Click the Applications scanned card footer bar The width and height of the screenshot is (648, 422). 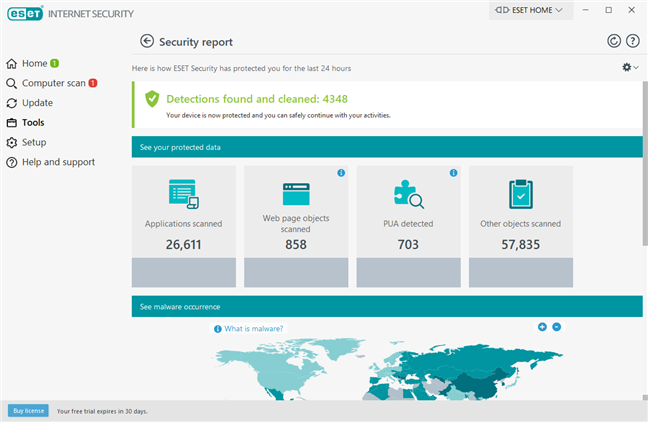click(183, 272)
